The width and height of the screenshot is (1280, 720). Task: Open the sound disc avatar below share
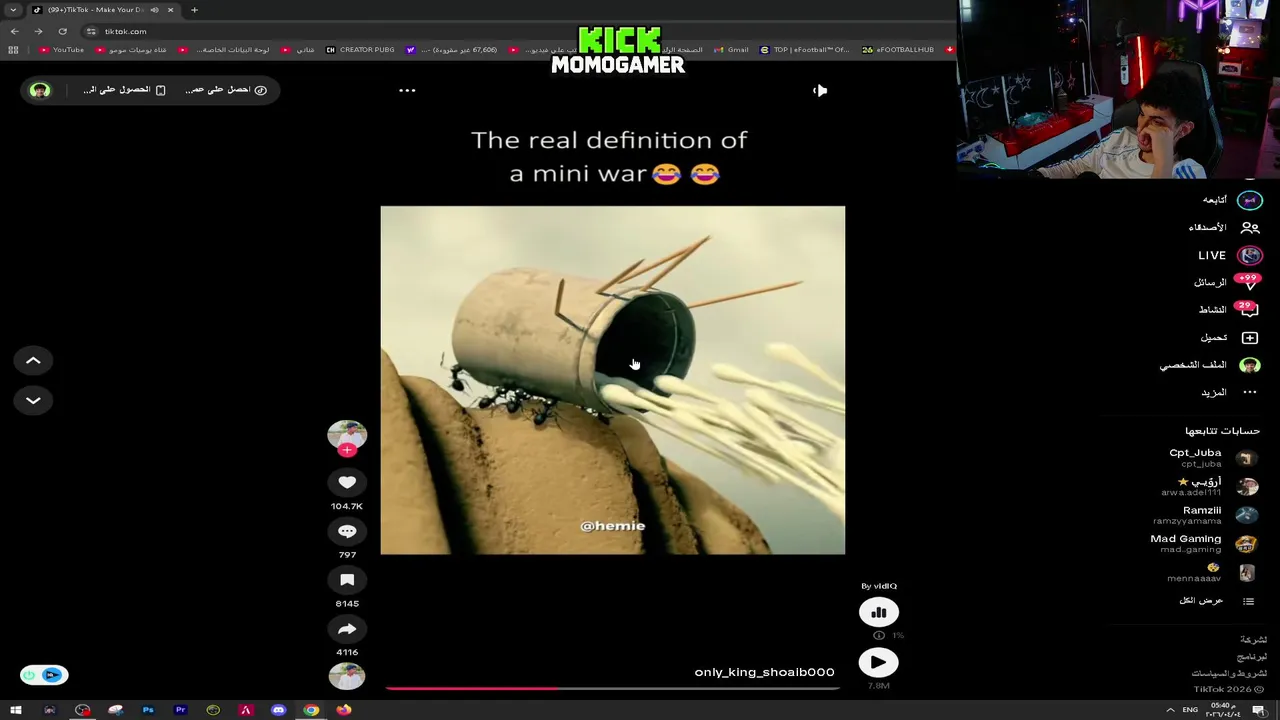pos(347,677)
